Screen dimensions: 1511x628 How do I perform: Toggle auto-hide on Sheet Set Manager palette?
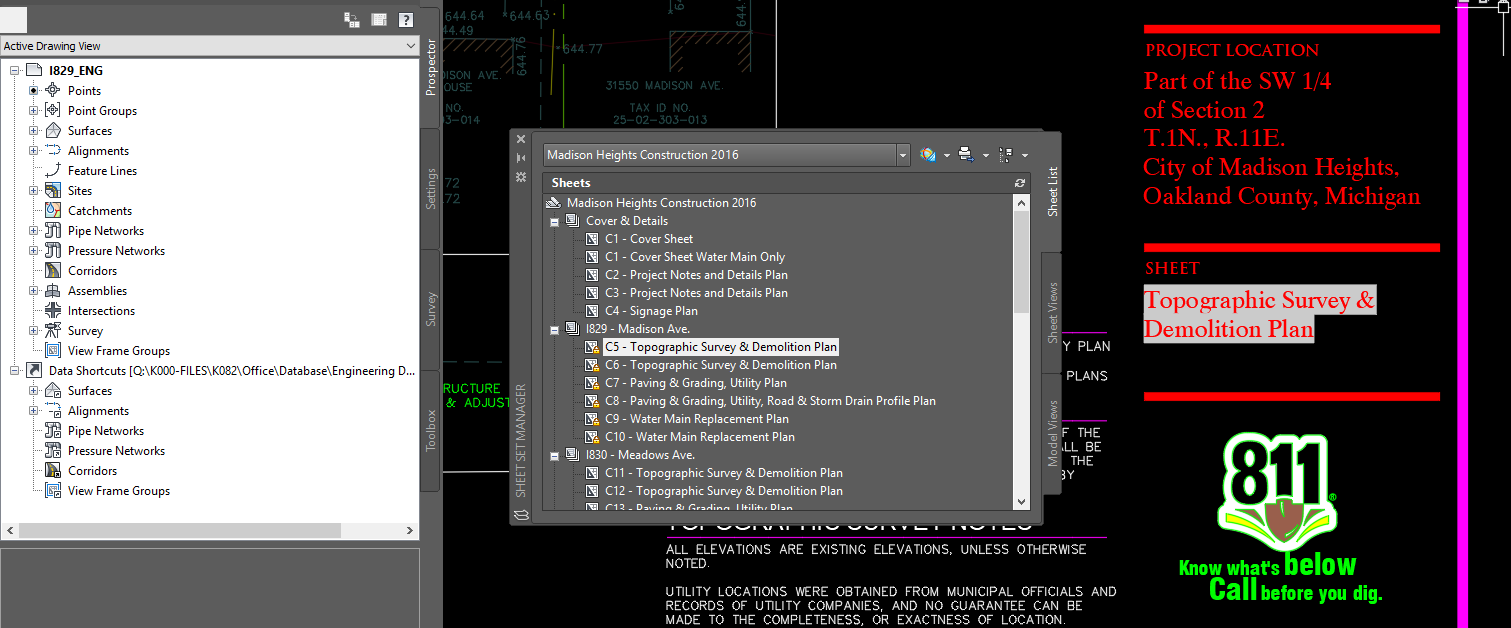[521, 158]
